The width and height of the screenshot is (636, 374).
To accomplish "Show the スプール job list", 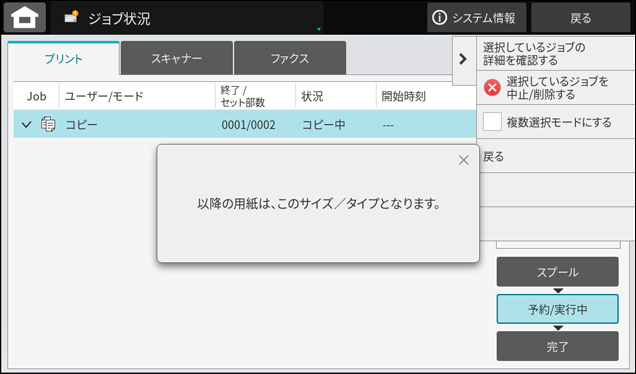I will click(x=557, y=272).
